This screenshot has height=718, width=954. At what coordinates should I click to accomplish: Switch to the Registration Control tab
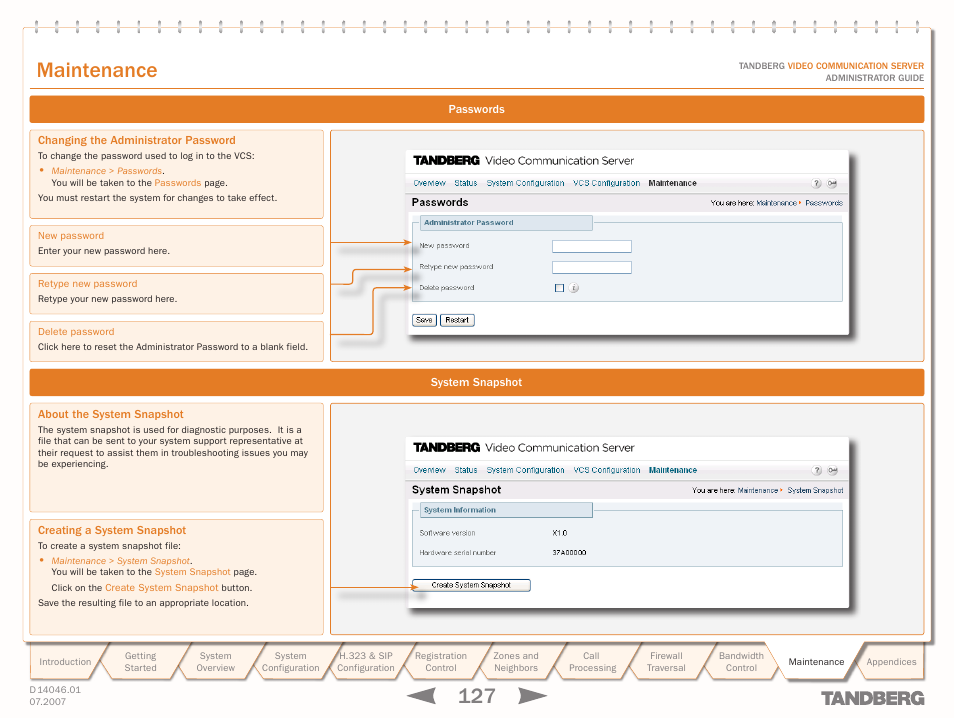coord(440,662)
